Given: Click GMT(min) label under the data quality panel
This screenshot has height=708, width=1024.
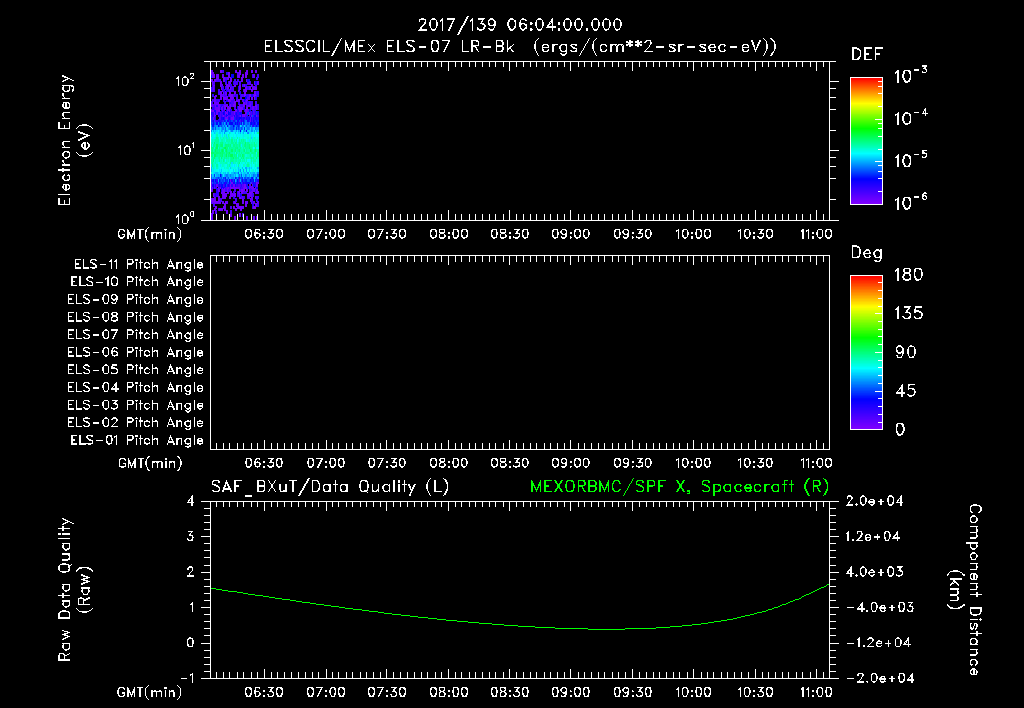Looking at the screenshot, I should (150, 692).
